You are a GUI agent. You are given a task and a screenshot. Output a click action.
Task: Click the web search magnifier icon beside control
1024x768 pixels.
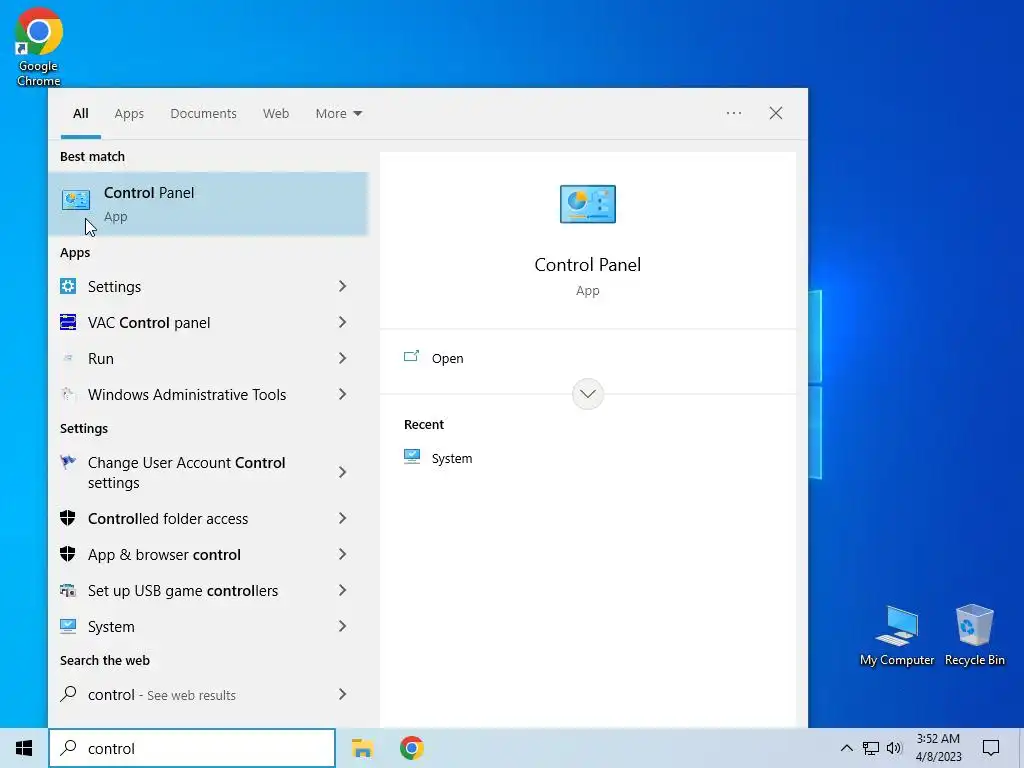tap(68, 694)
